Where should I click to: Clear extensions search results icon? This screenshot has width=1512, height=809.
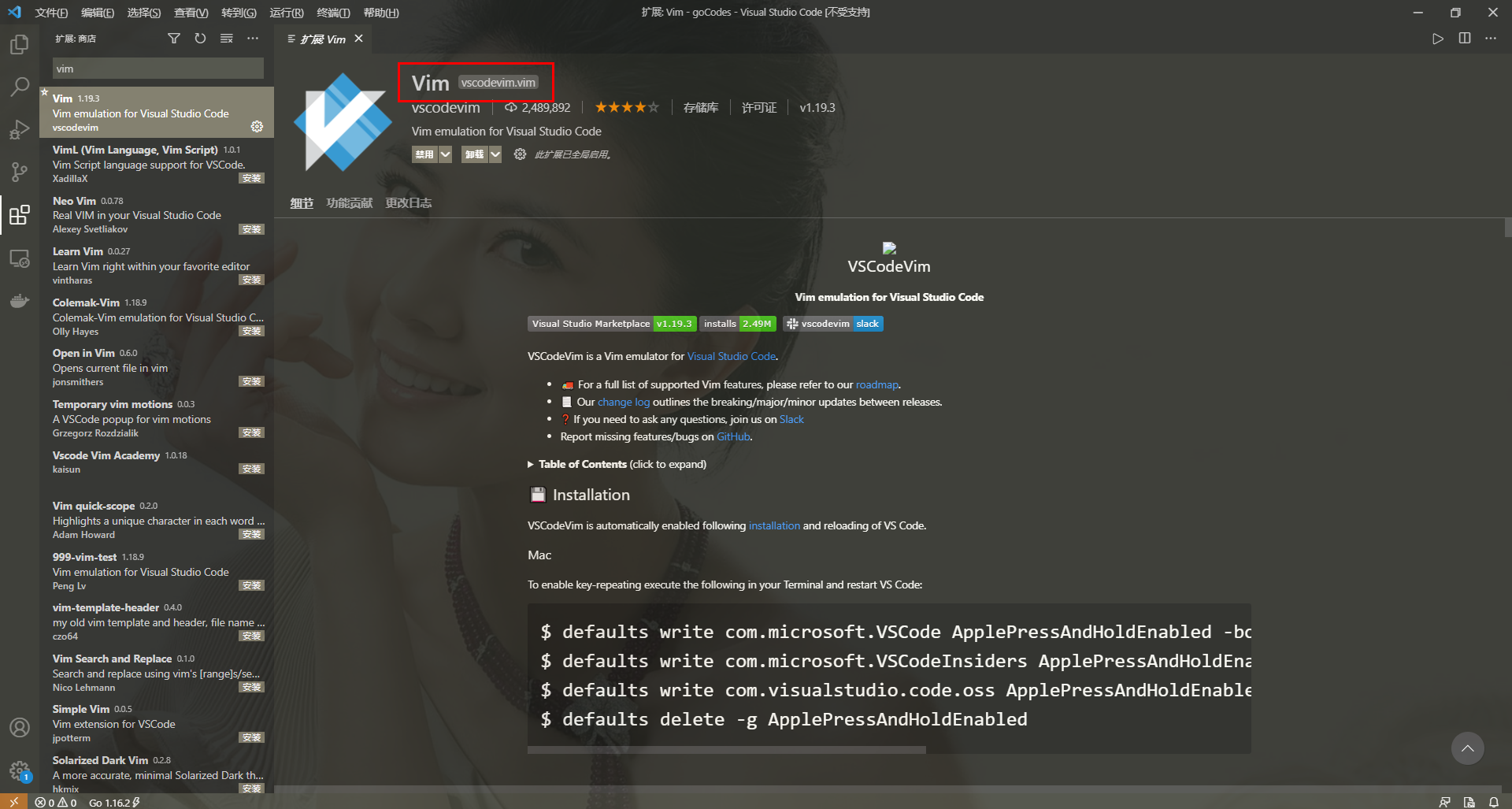[226, 39]
